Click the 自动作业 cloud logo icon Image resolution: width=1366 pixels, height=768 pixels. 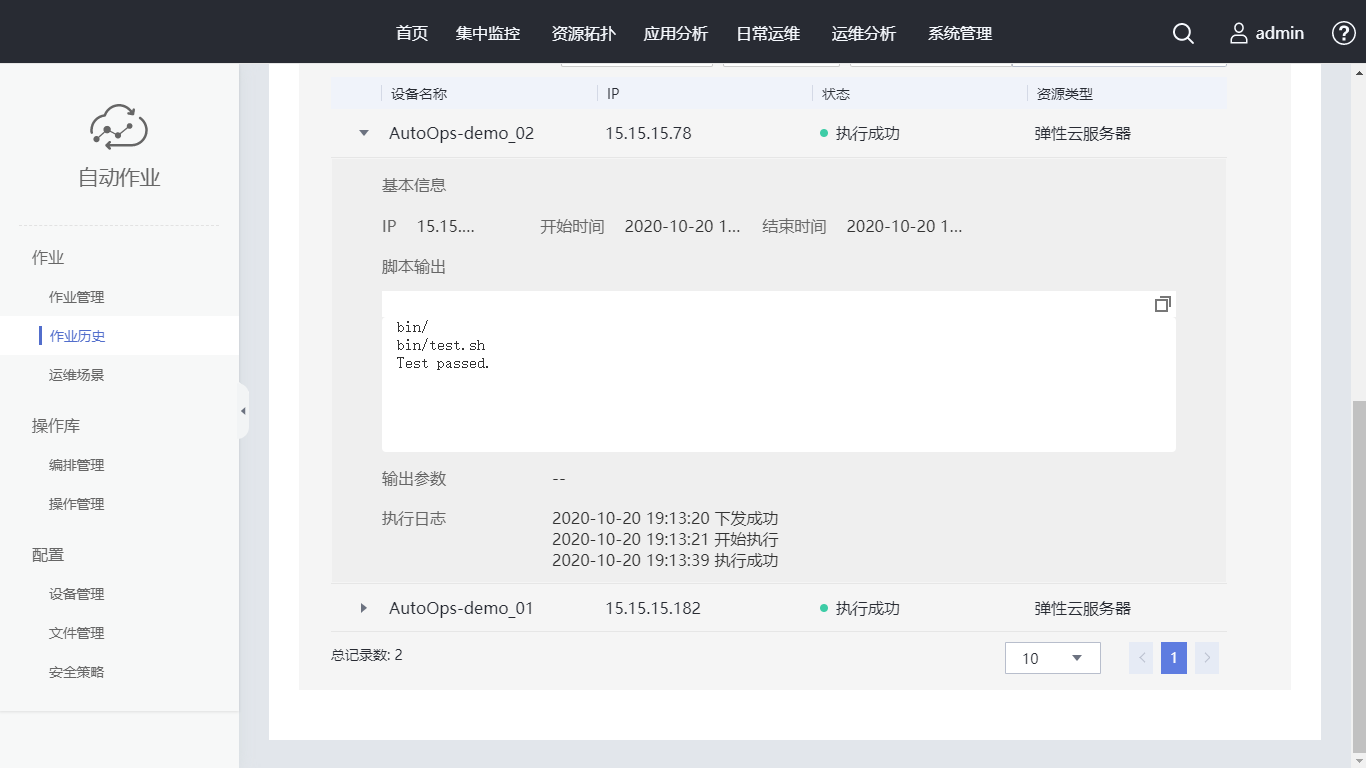(x=119, y=127)
